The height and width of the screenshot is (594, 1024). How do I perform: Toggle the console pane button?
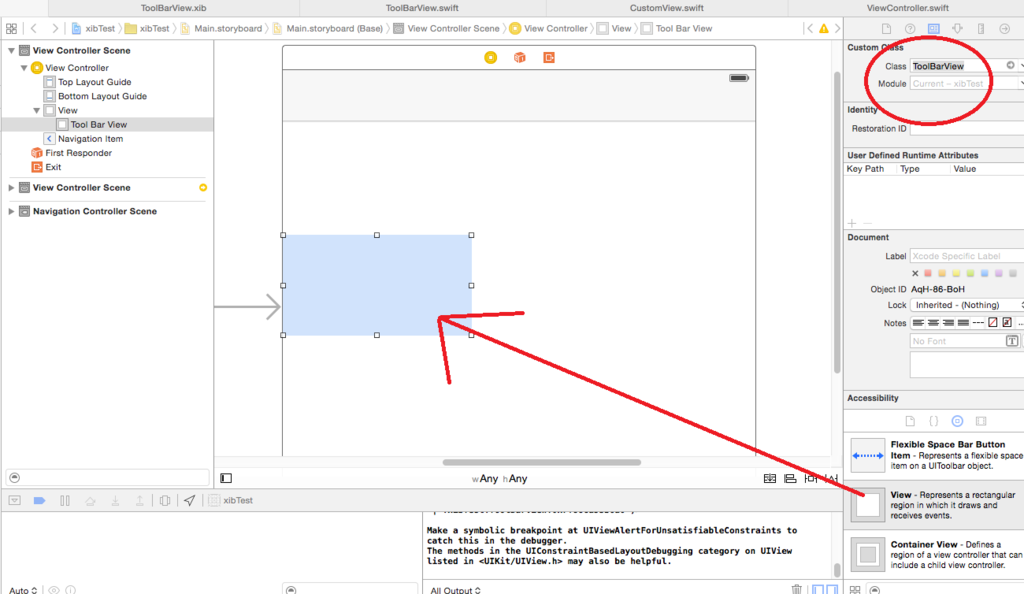832,589
